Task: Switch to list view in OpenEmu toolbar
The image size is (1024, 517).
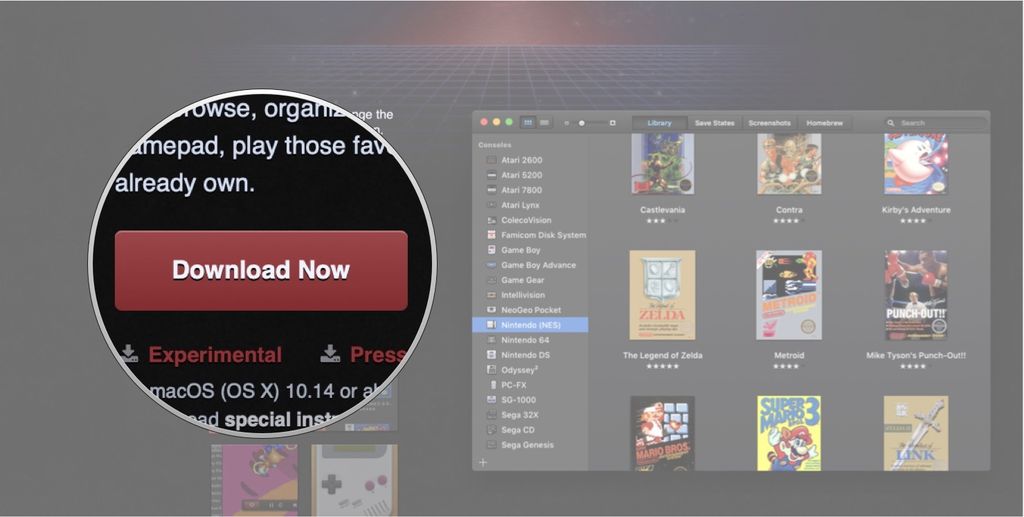Action: pyautogui.click(x=544, y=123)
